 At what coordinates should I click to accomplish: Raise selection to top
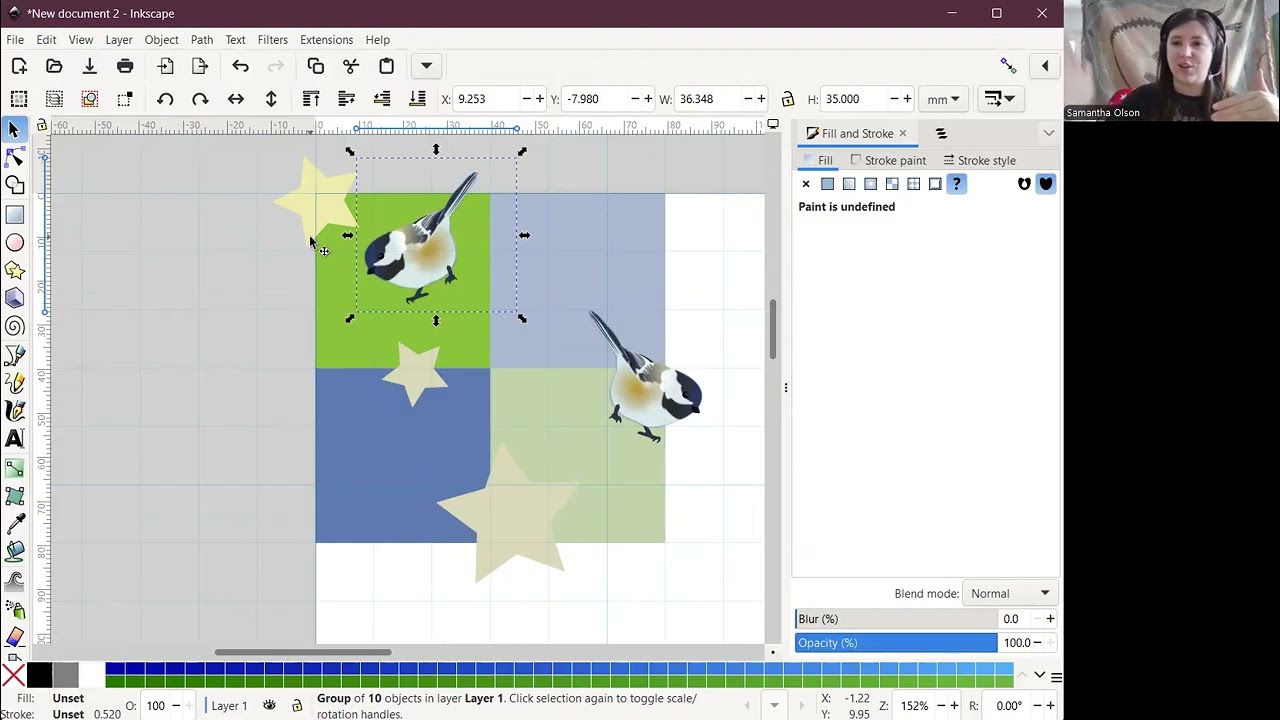[311, 99]
